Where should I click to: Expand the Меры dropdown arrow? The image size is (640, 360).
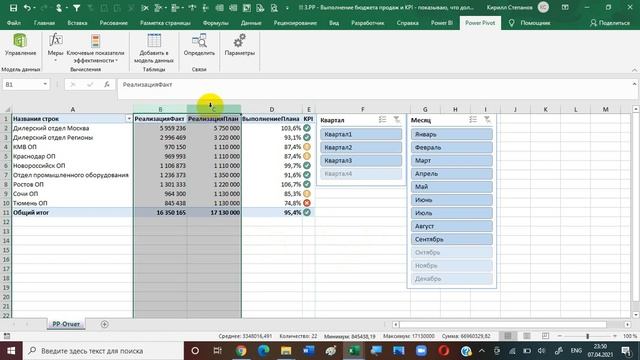56,60
